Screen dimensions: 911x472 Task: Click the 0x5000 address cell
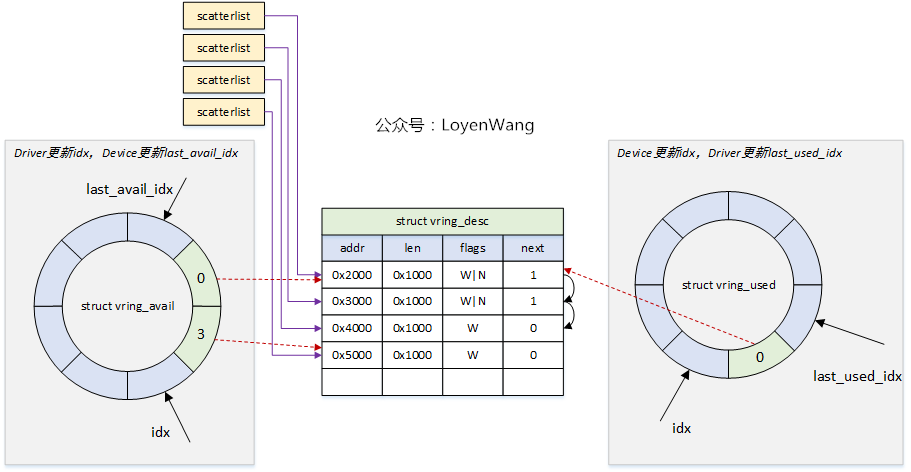coord(352,355)
